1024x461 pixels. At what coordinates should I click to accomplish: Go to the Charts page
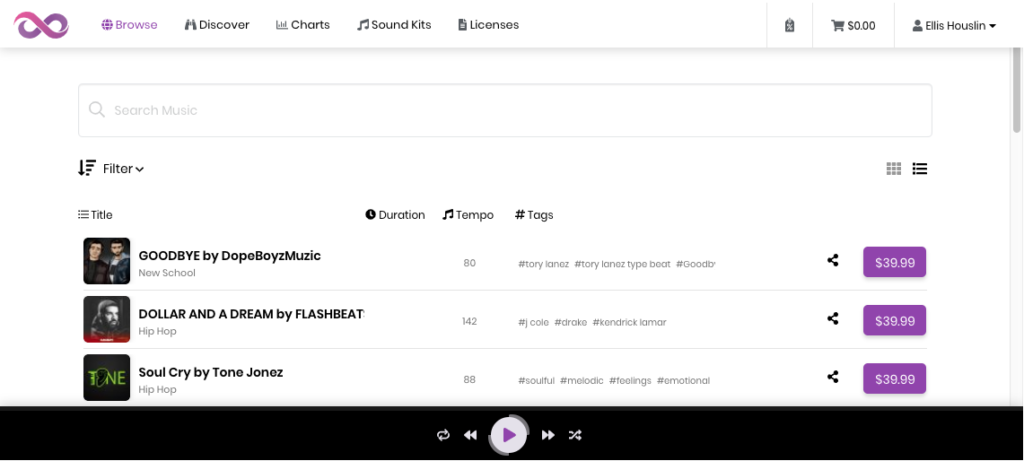point(303,25)
